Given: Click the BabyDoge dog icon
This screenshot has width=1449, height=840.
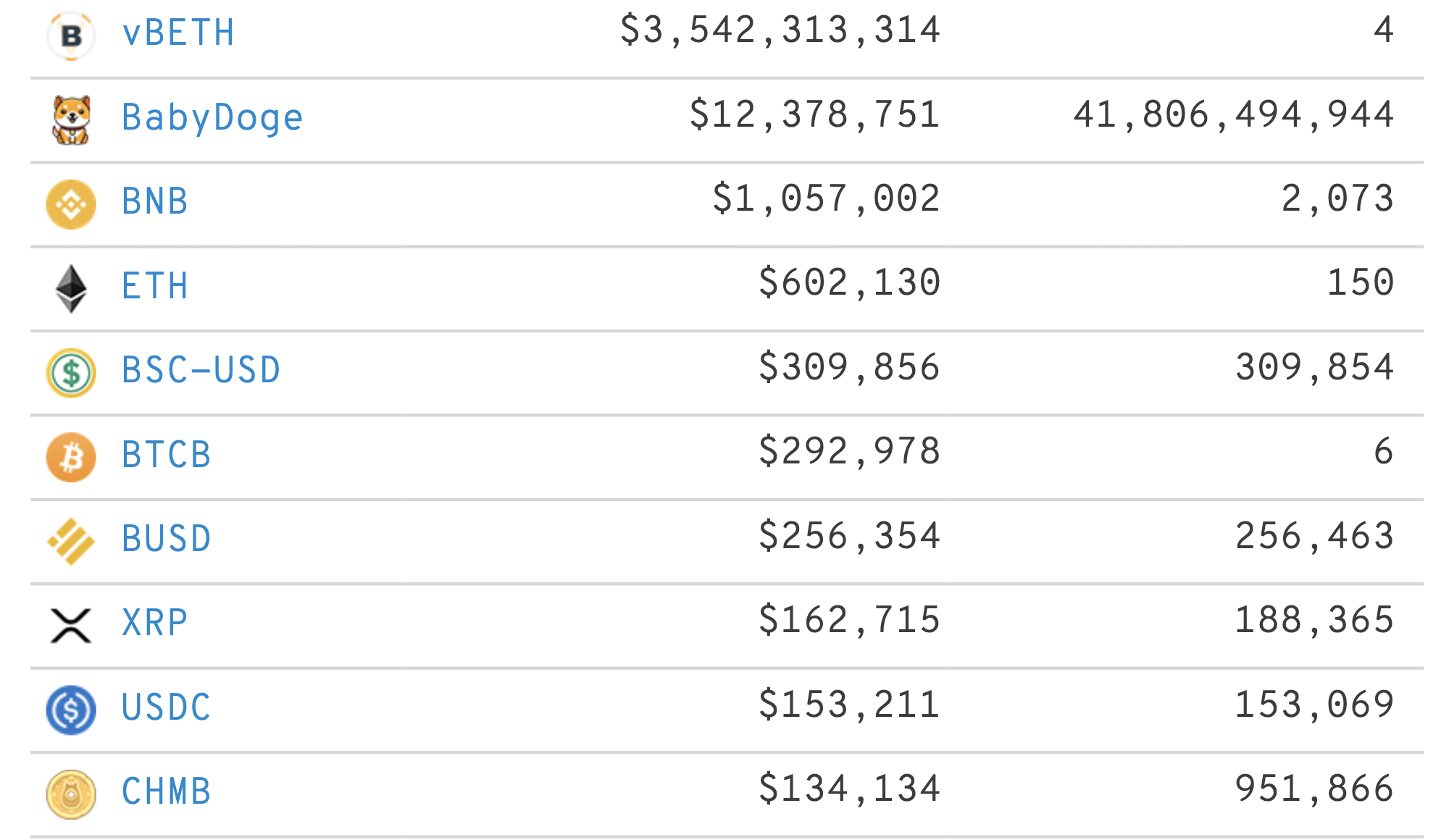Looking at the screenshot, I should click(x=71, y=119).
